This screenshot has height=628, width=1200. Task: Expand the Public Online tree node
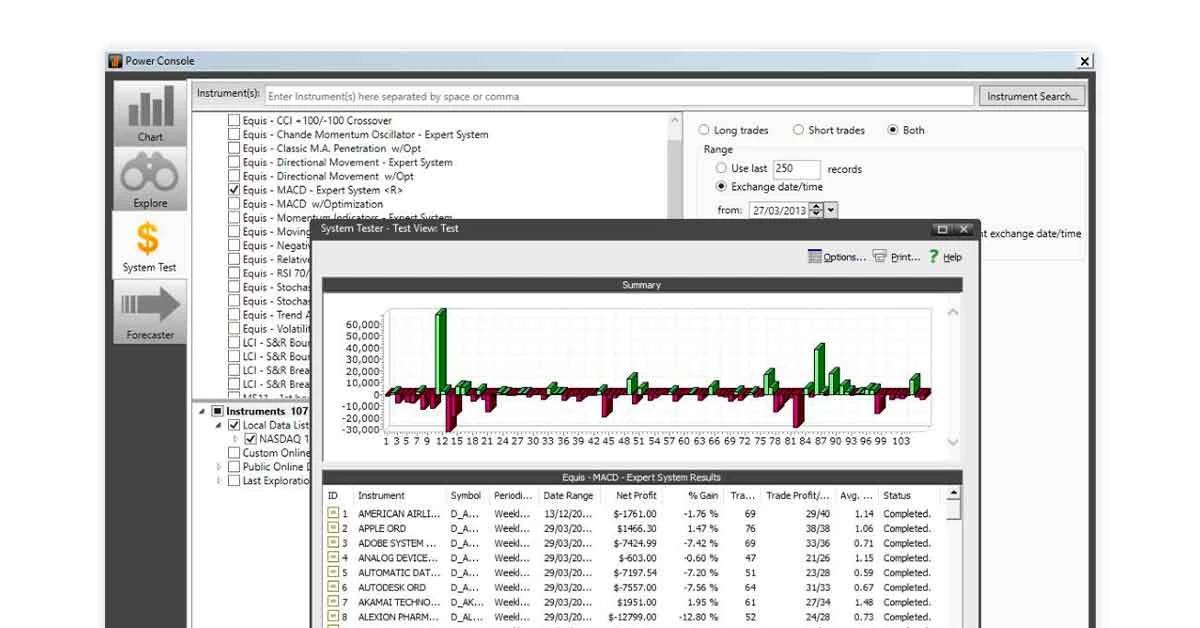tap(220, 466)
